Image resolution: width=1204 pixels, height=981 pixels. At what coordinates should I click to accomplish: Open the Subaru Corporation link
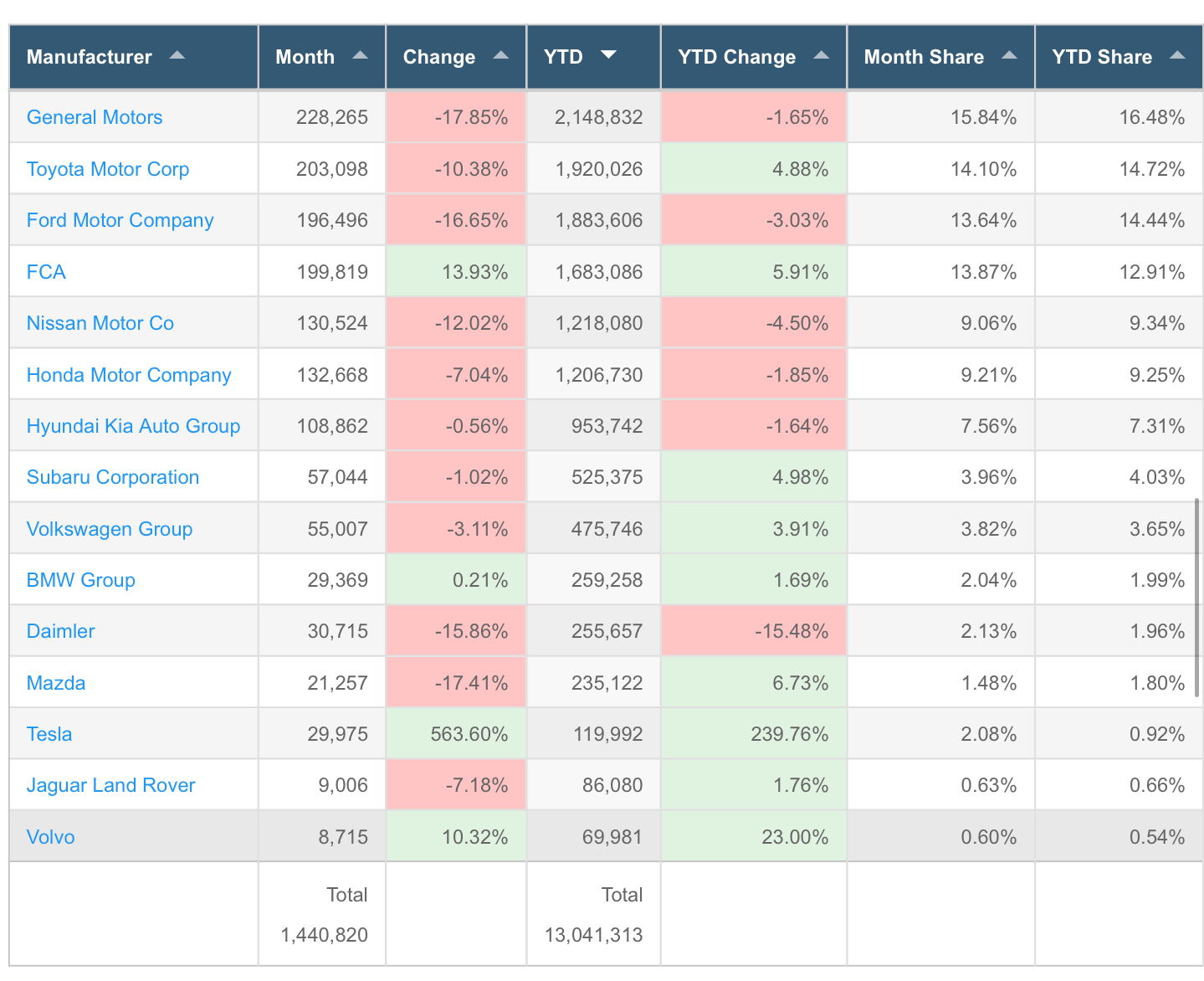pos(113,477)
